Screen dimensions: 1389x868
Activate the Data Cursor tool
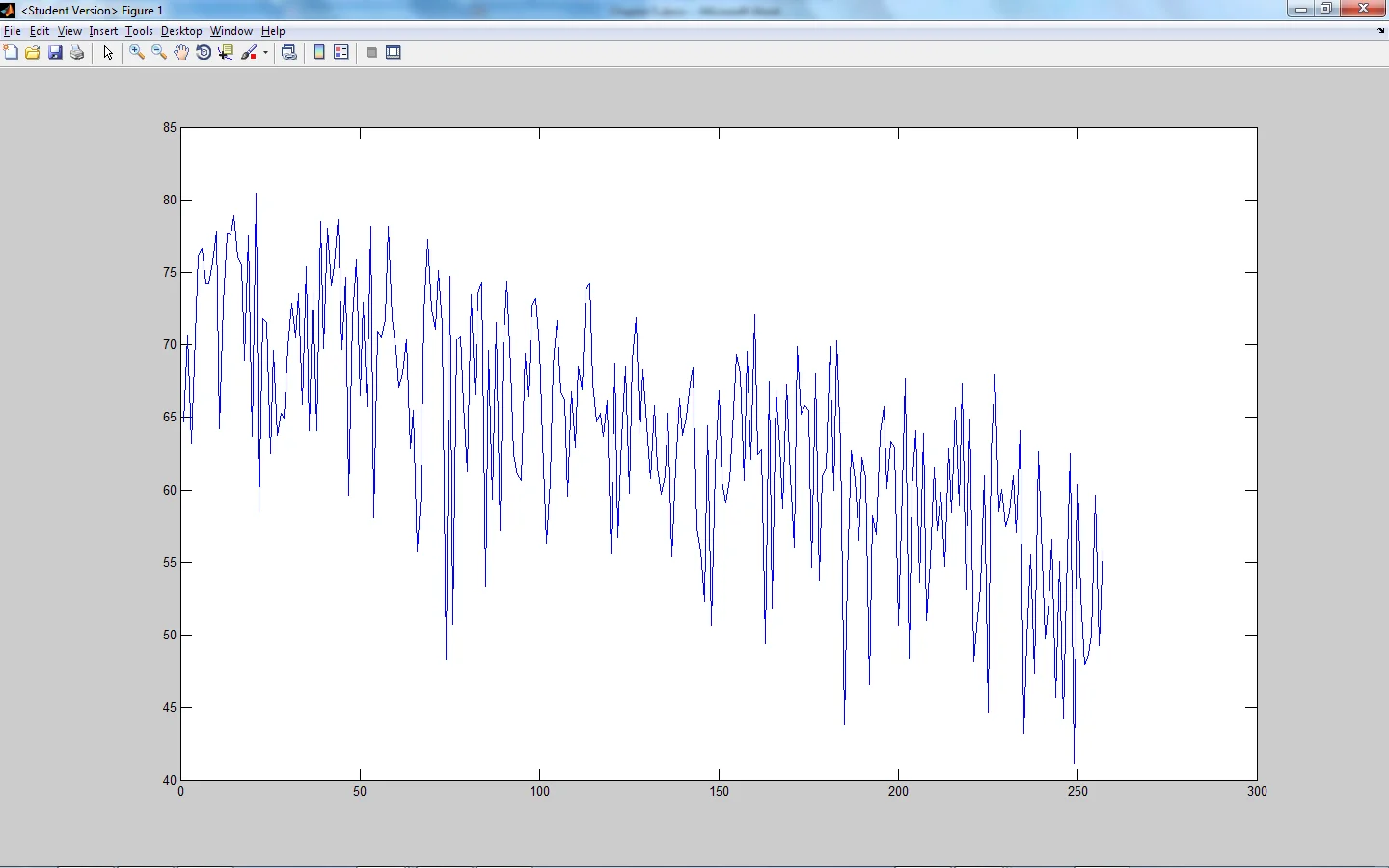coord(226,53)
